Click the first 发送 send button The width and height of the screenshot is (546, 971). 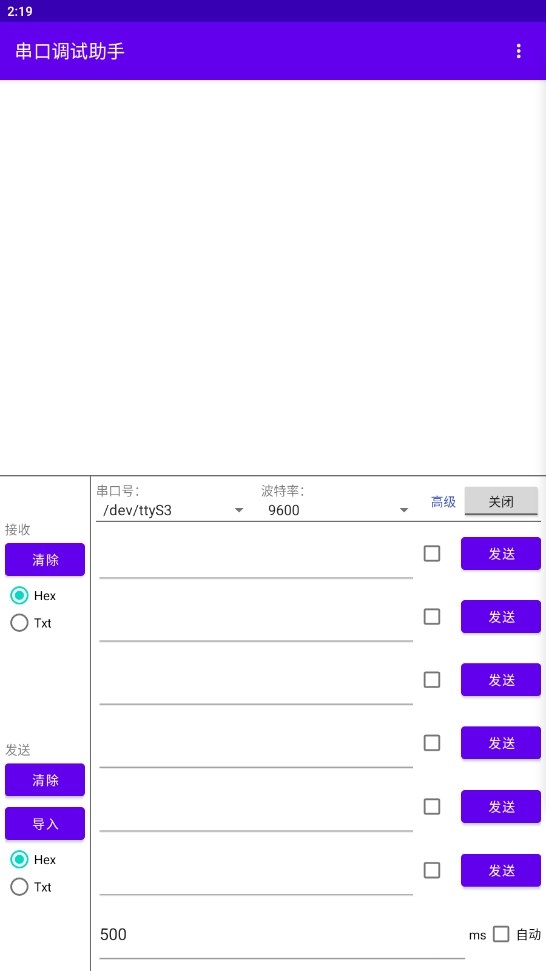(501, 554)
